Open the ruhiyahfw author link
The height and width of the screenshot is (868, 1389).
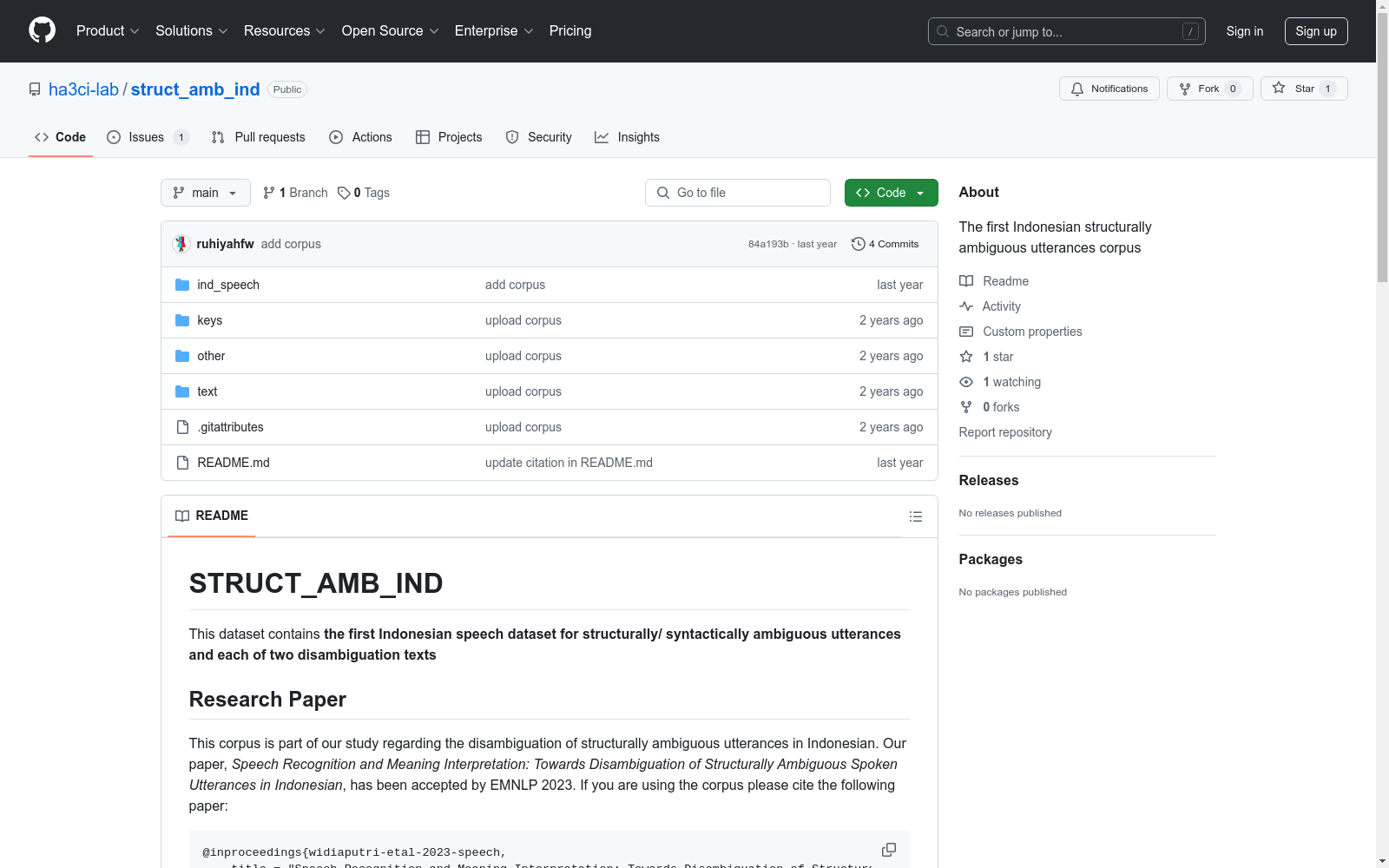click(x=226, y=244)
